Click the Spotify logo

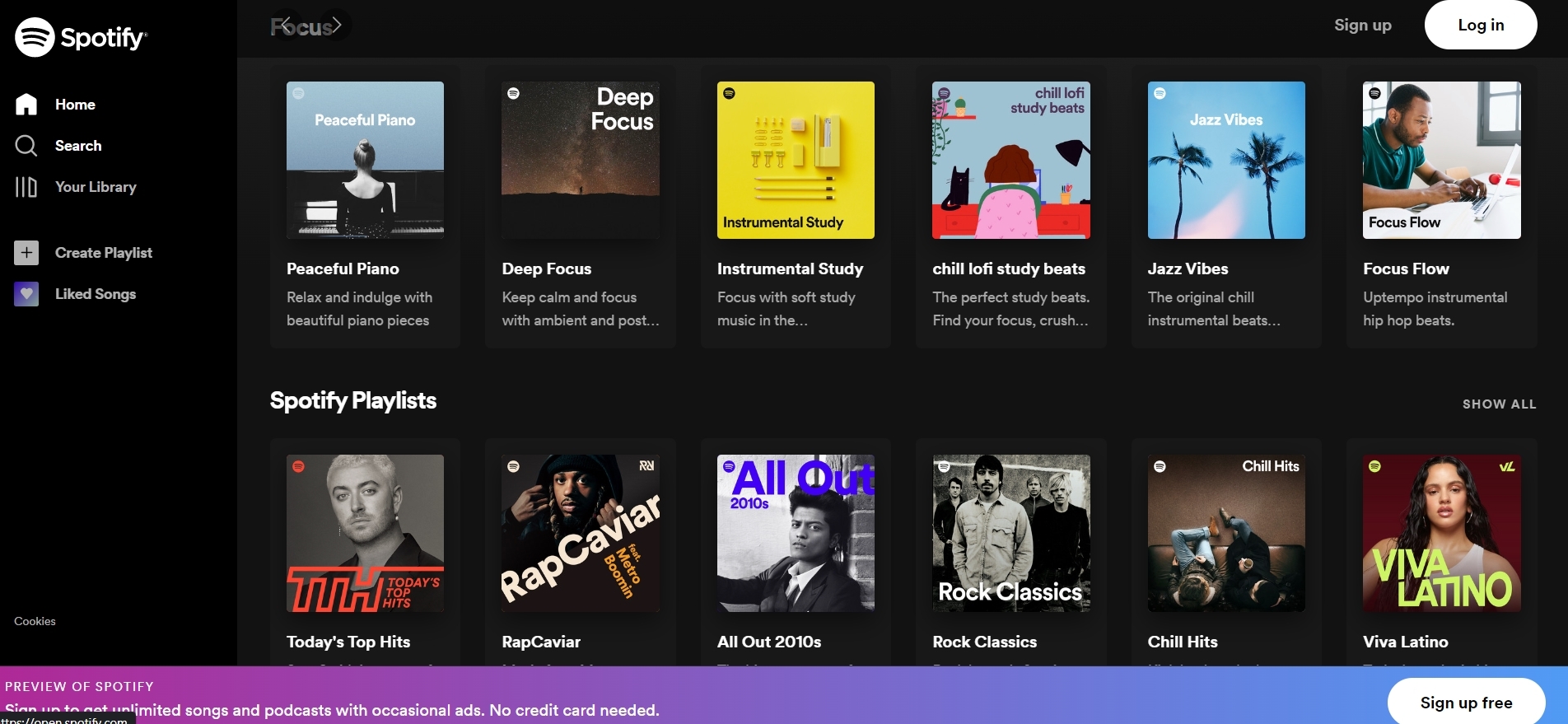pos(81,37)
